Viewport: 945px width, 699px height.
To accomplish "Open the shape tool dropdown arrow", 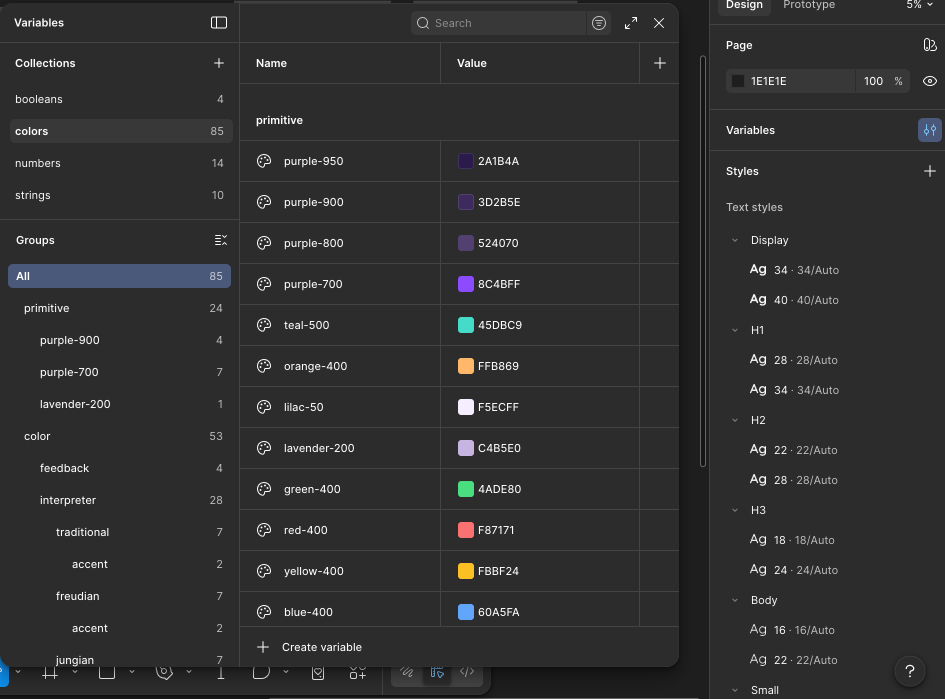I will [131, 671].
